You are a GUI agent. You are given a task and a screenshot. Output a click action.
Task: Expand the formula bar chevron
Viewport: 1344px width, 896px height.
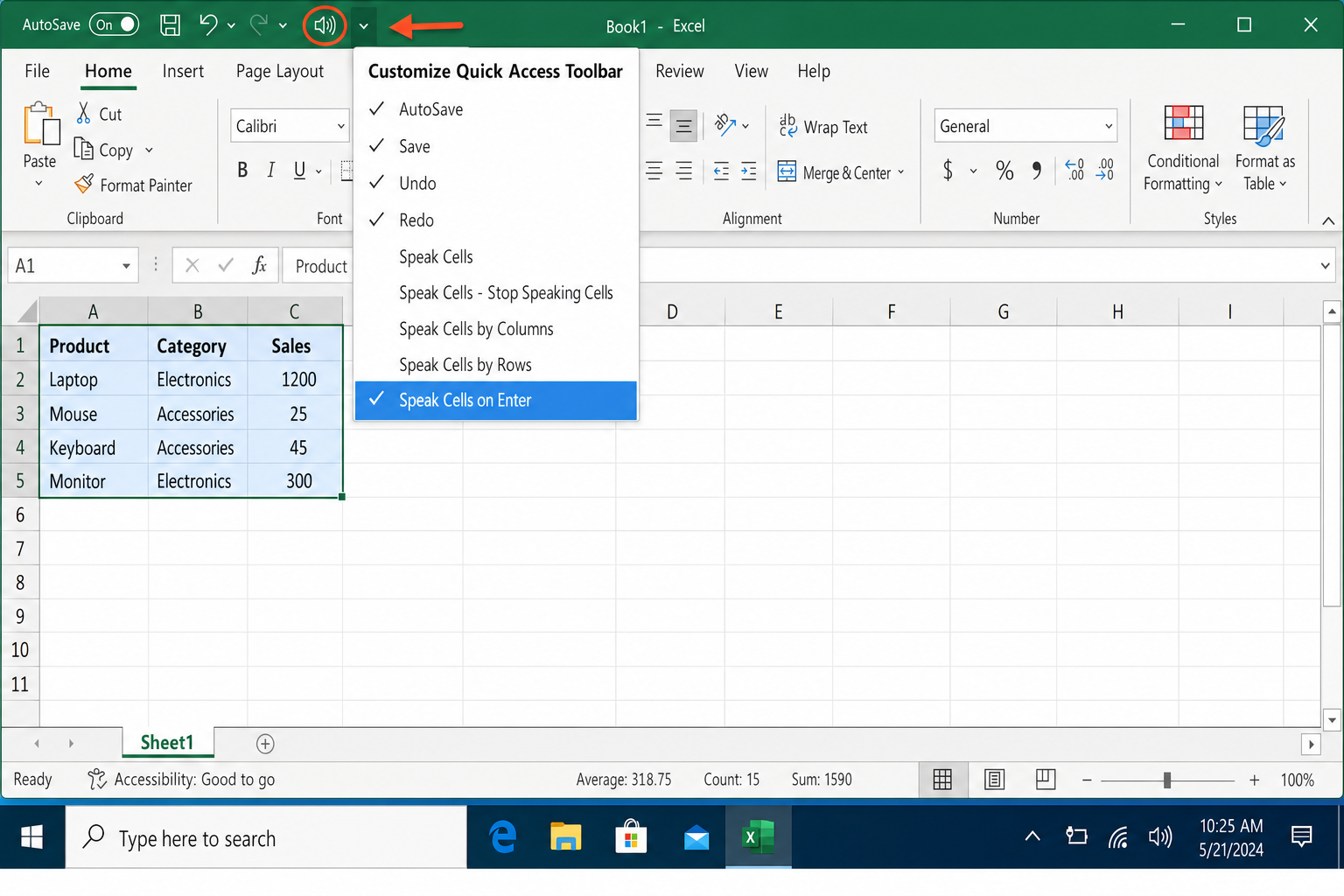pyautogui.click(x=1325, y=265)
